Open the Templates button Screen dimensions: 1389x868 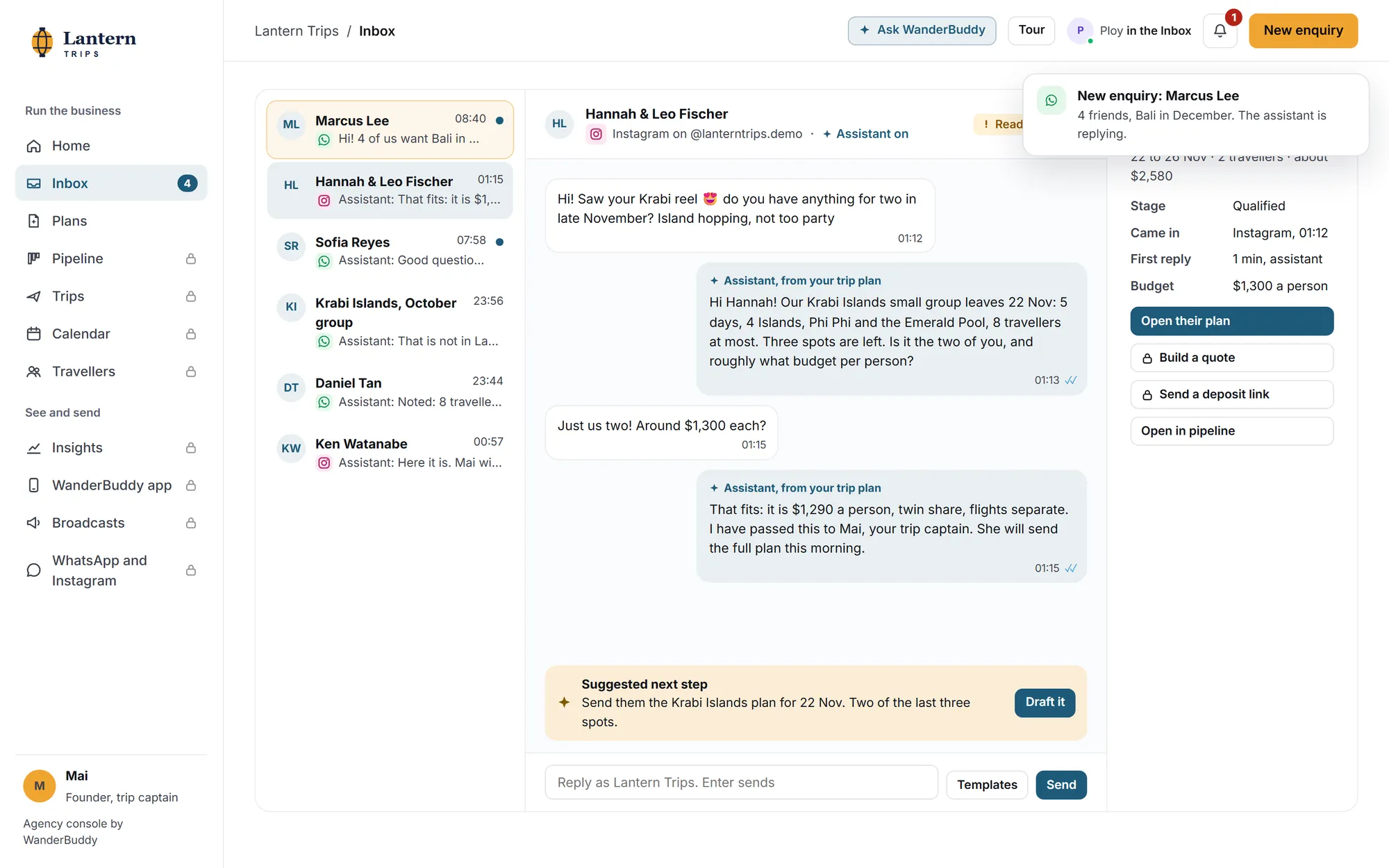coord(987,785)
